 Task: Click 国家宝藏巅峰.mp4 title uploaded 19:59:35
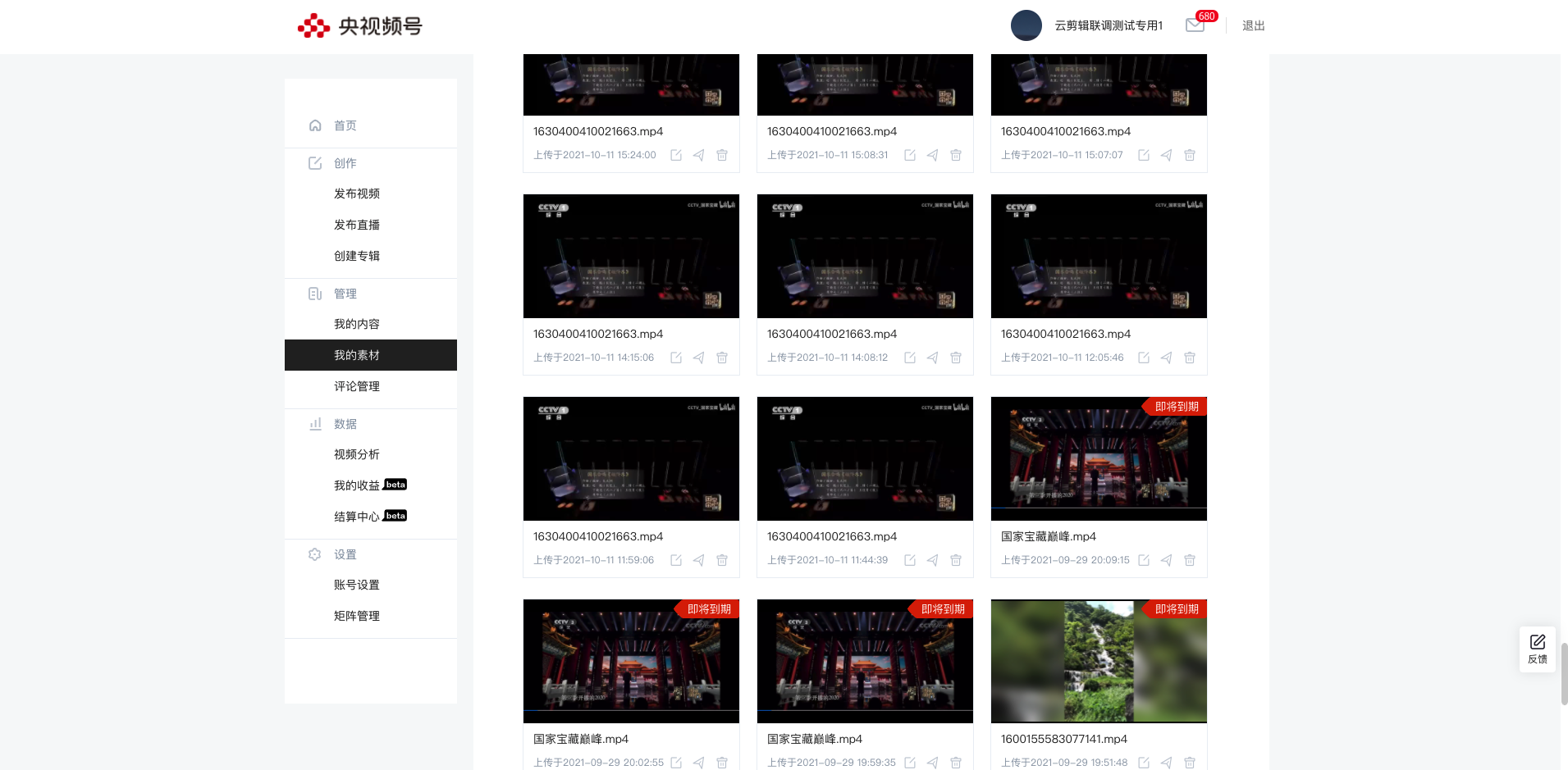point(815,739)
